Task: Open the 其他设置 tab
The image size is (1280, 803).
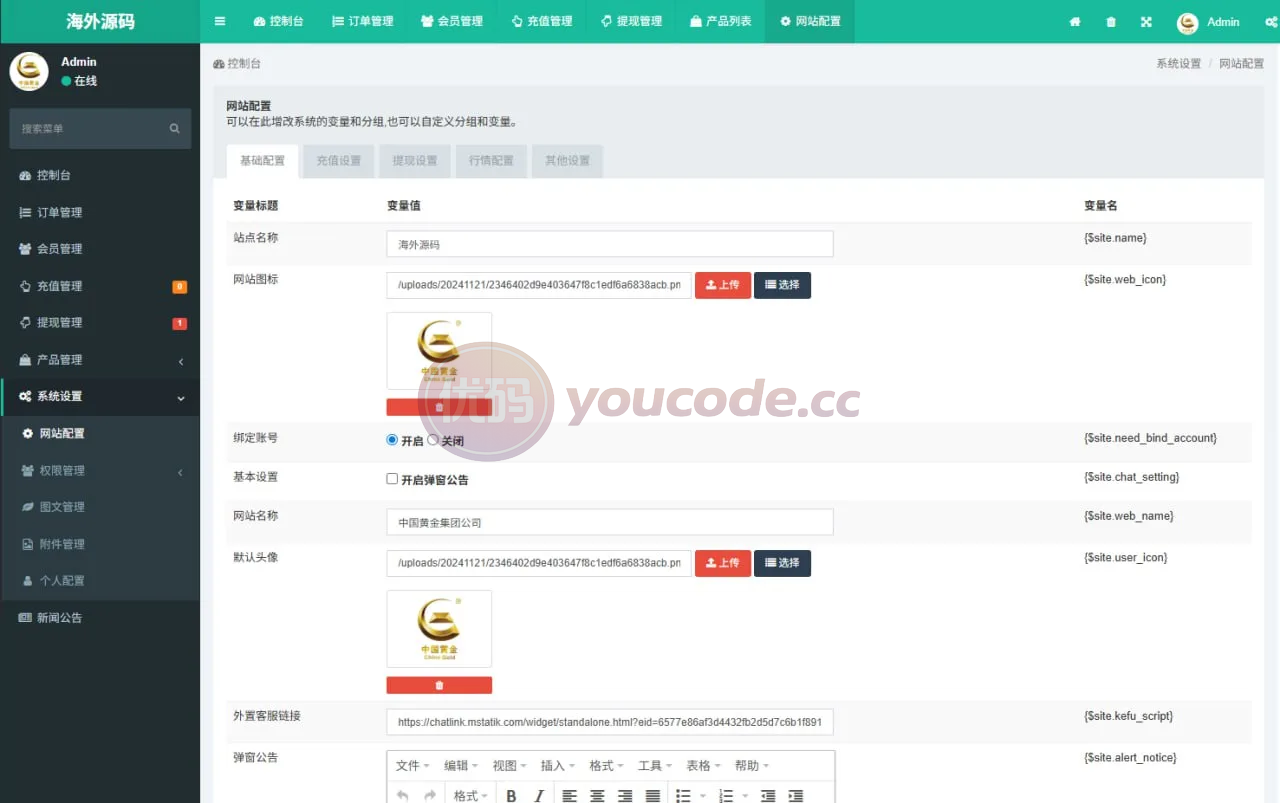Action: [567, 161]
